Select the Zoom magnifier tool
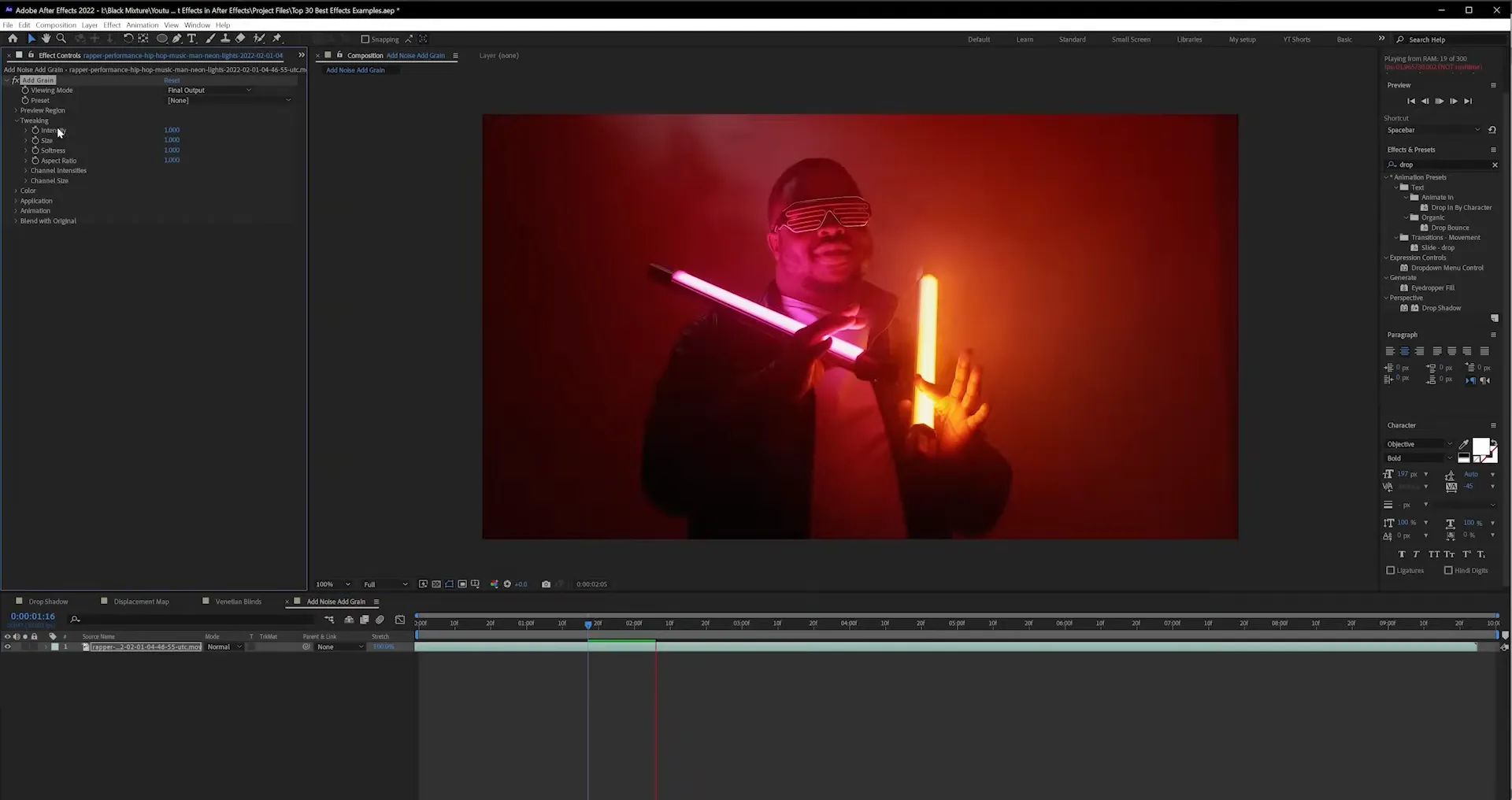Screen dimensions: 1512x800 click(x=61, y=38)
